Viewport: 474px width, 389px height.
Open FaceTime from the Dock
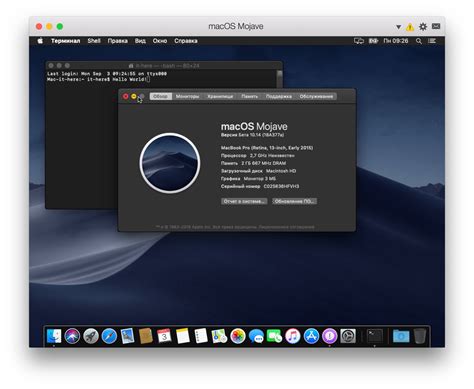274,336
